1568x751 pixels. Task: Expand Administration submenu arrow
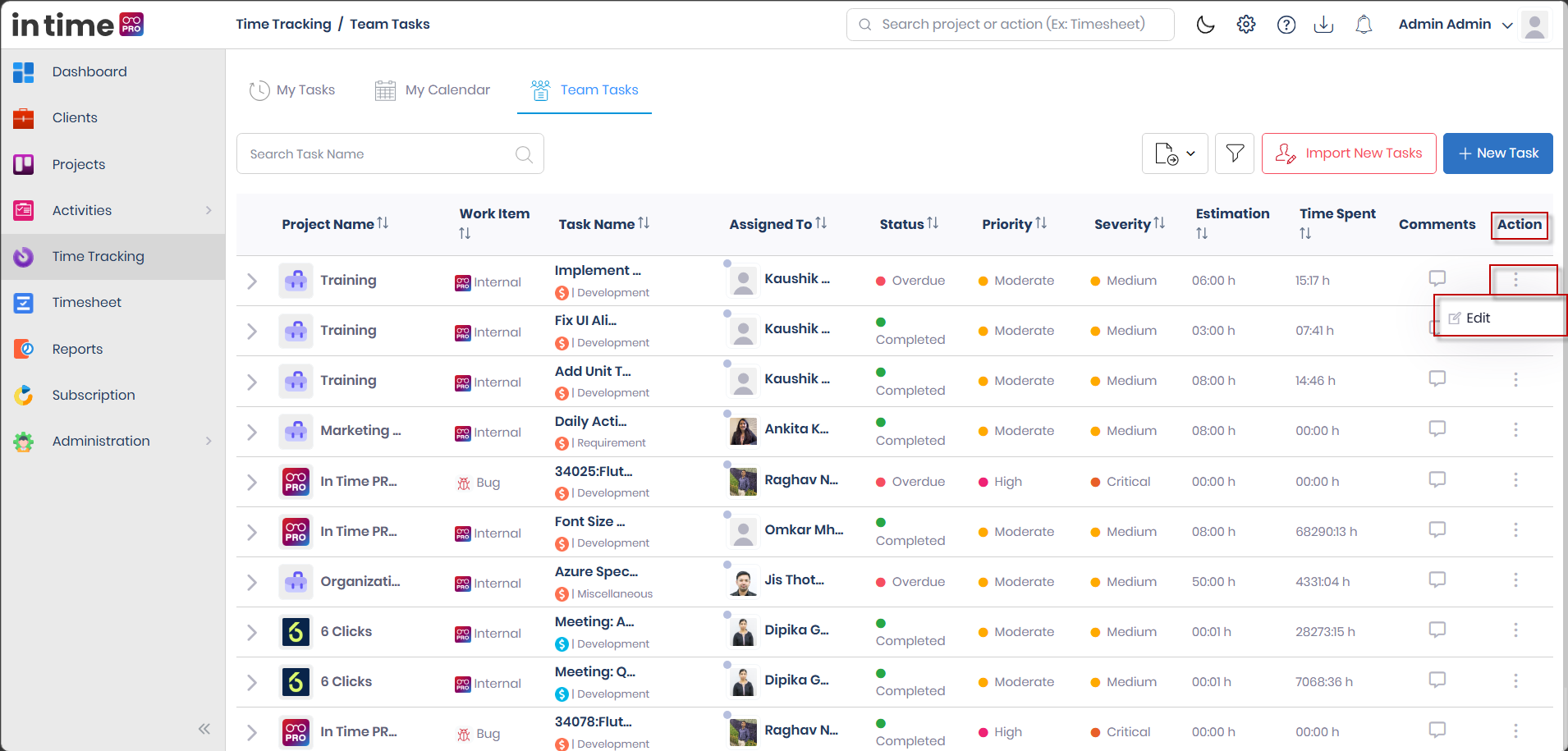[x=209, y=442]
